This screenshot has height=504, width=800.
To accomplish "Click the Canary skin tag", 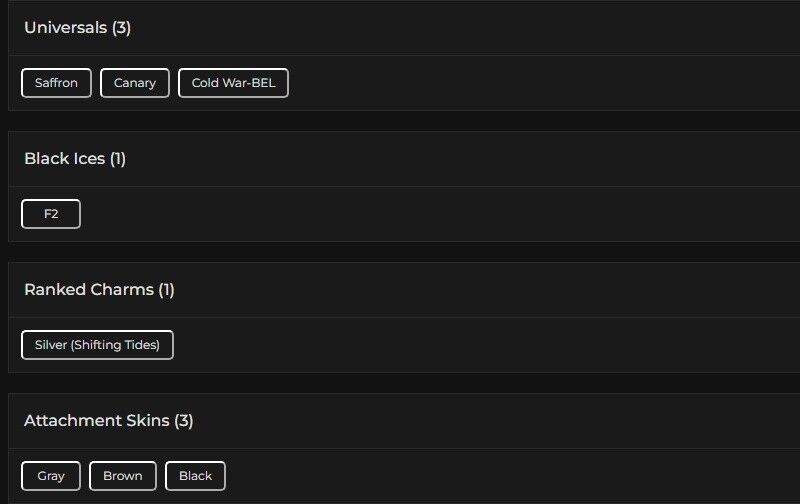I will click(x=135, y=83).
